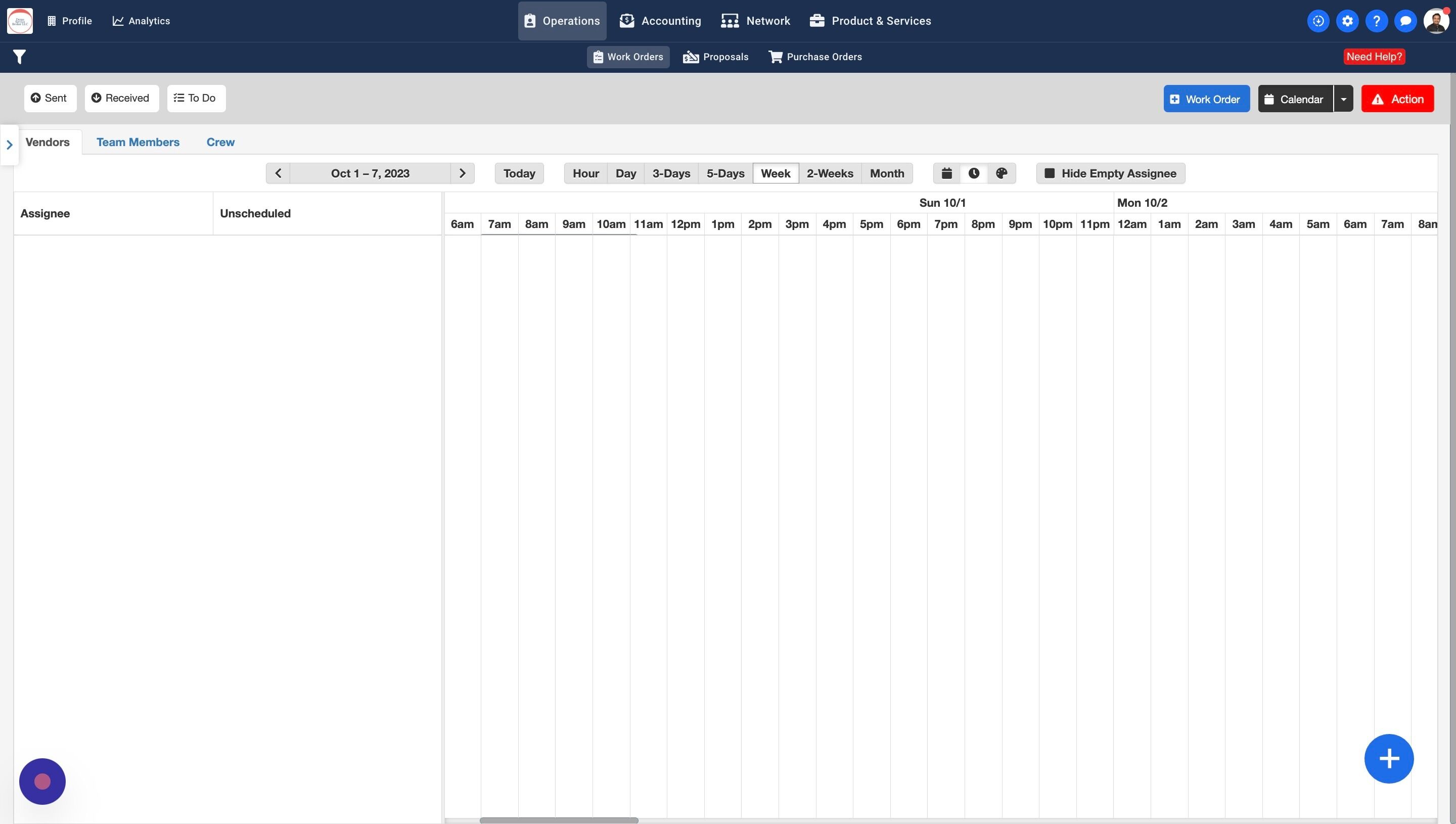Click the calendar date view icon

946,173
